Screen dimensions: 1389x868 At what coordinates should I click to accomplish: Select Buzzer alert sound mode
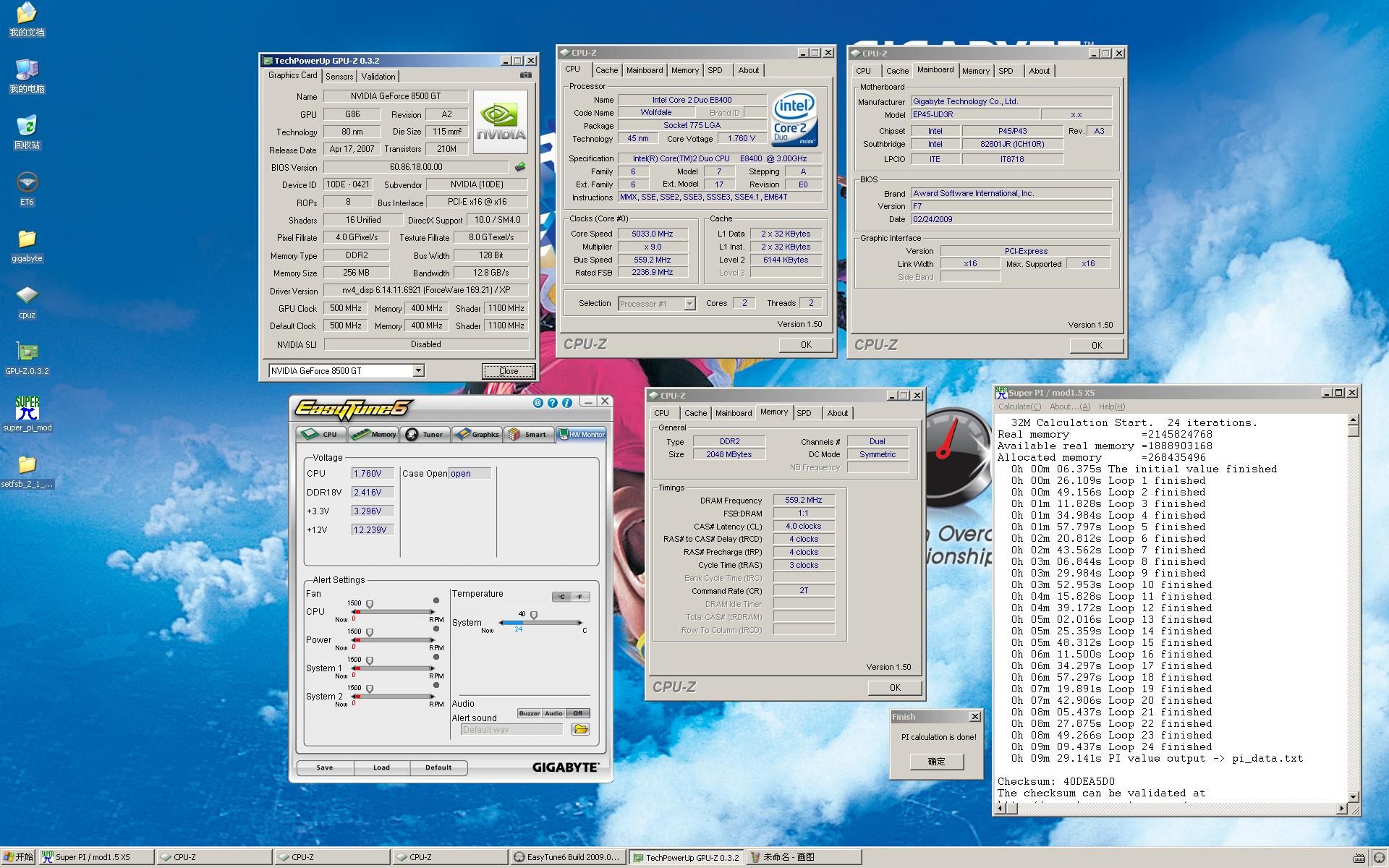[530, 713]
